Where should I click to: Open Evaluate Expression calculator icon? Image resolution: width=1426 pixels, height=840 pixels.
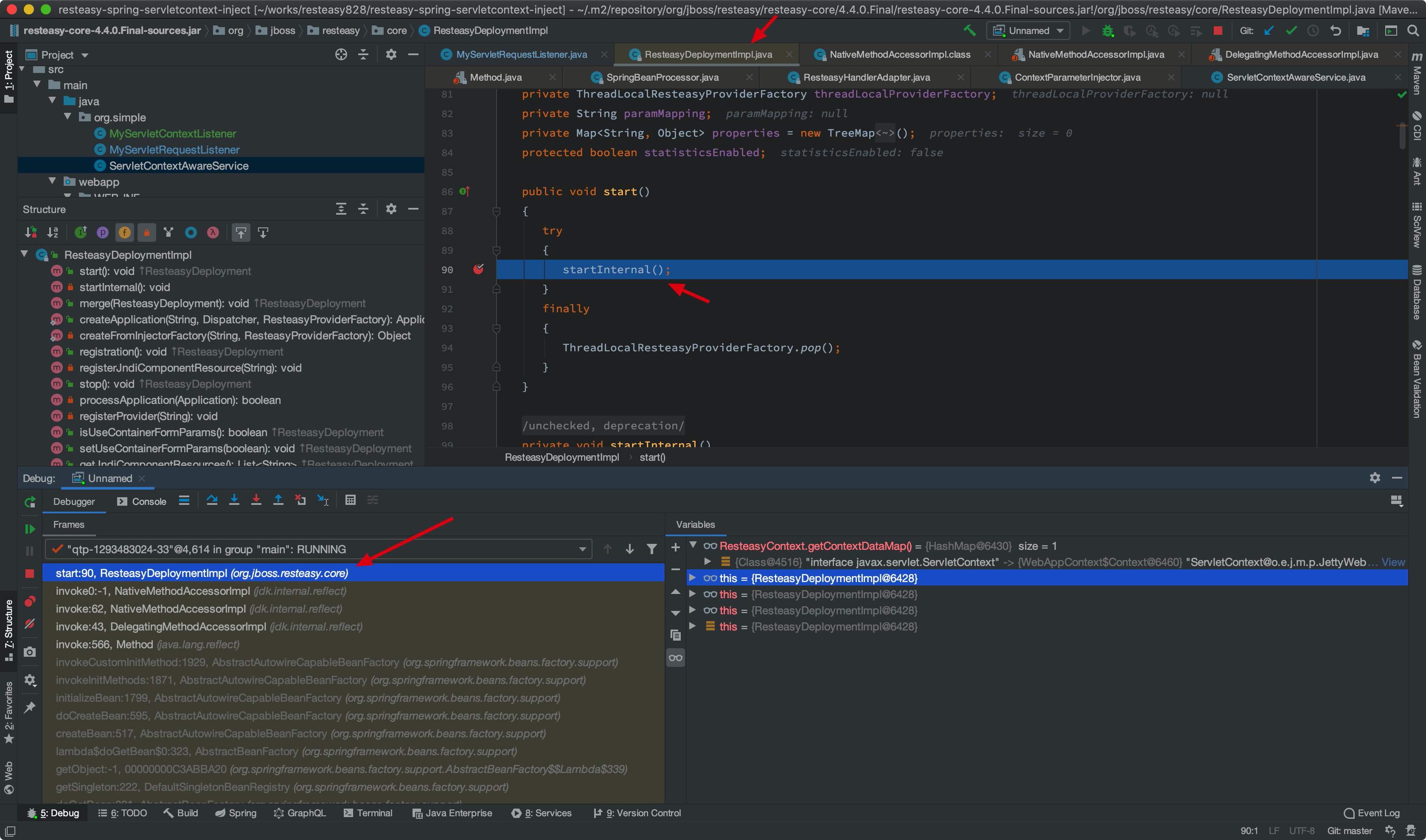[x=351, y=500]
